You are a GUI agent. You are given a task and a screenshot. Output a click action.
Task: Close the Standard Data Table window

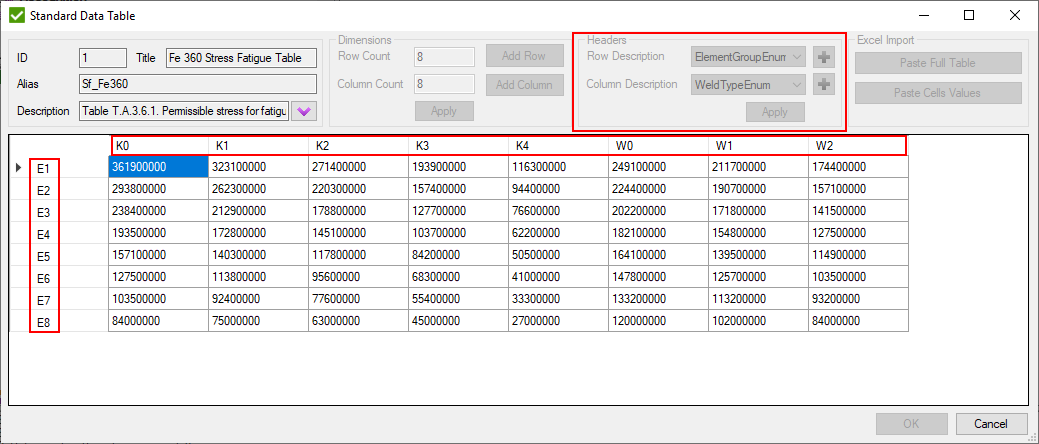click(1014, 15)
